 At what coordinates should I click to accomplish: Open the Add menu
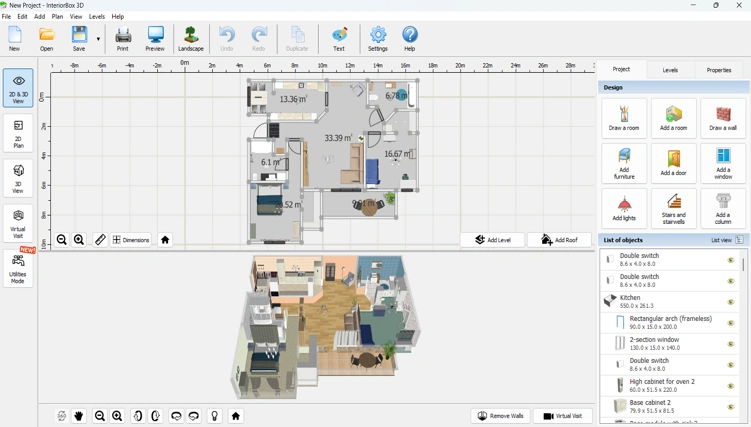40,16
